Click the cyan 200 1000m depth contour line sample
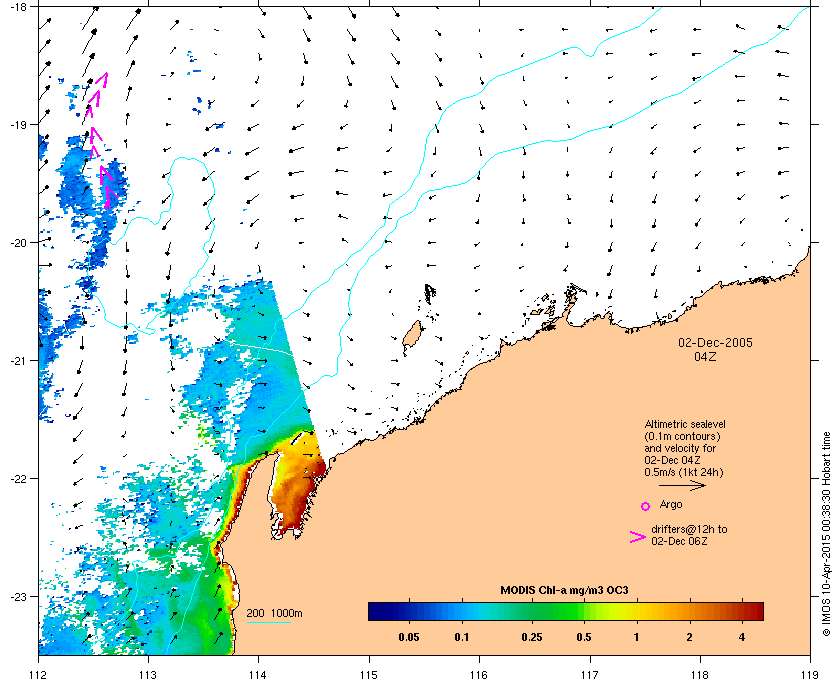The width and height of the screenshot is (840, 680). 268,623
